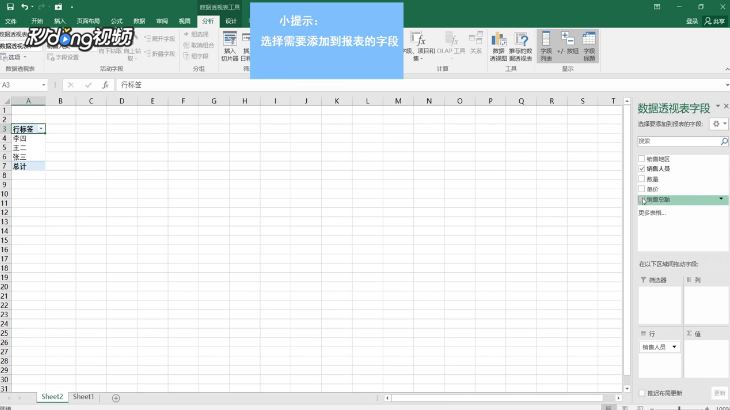Click 数据透视图 (PivotChart) icon

pos(498,46)
